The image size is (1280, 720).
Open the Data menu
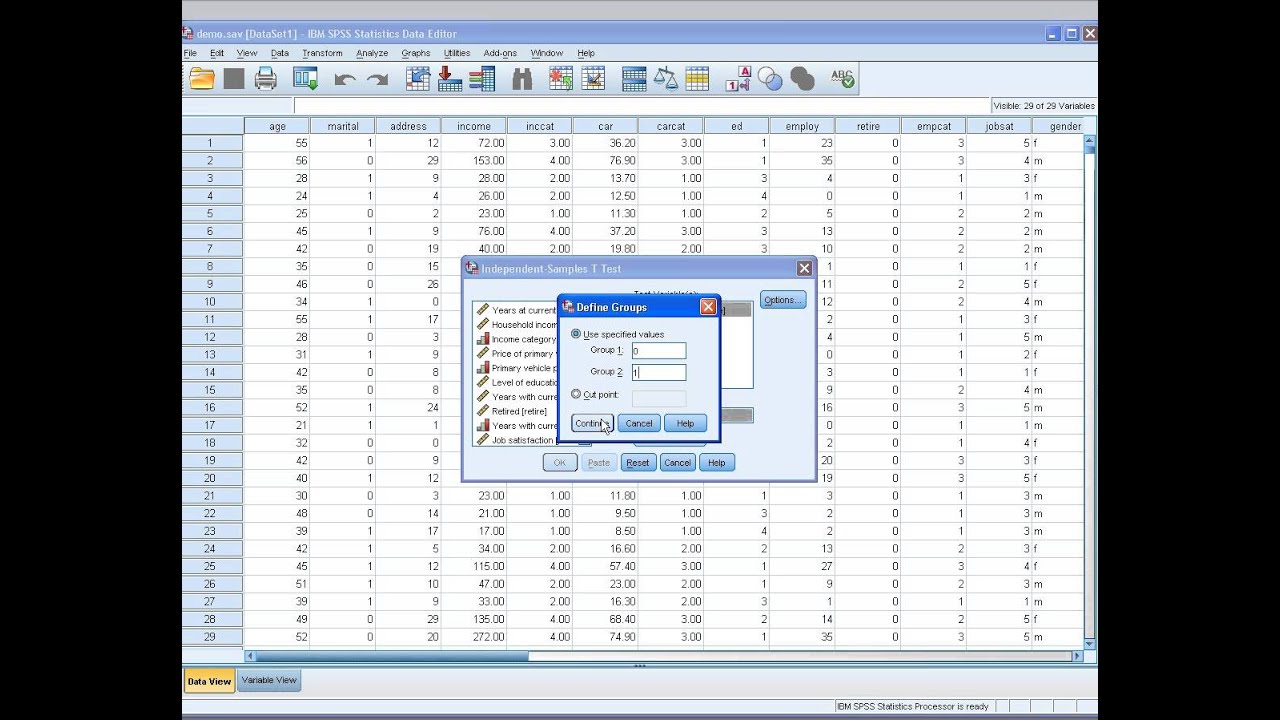tap(280, 53)
